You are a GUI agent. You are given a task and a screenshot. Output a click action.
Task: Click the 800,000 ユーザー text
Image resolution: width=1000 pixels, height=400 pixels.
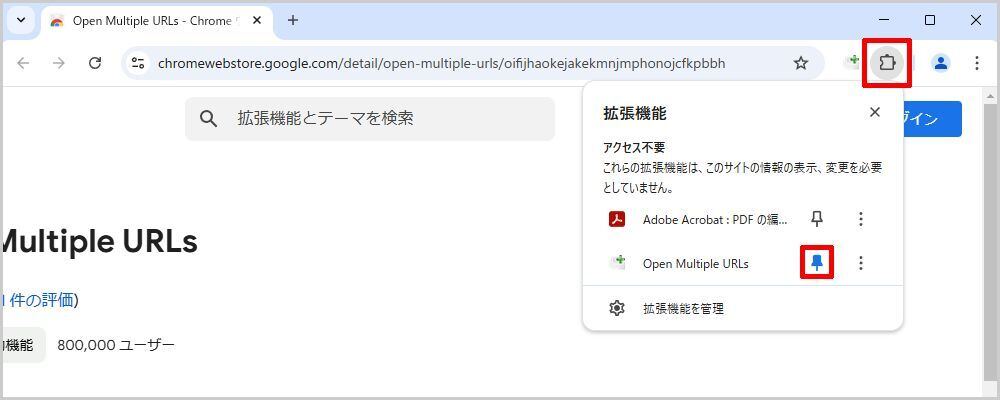[115, 345]
